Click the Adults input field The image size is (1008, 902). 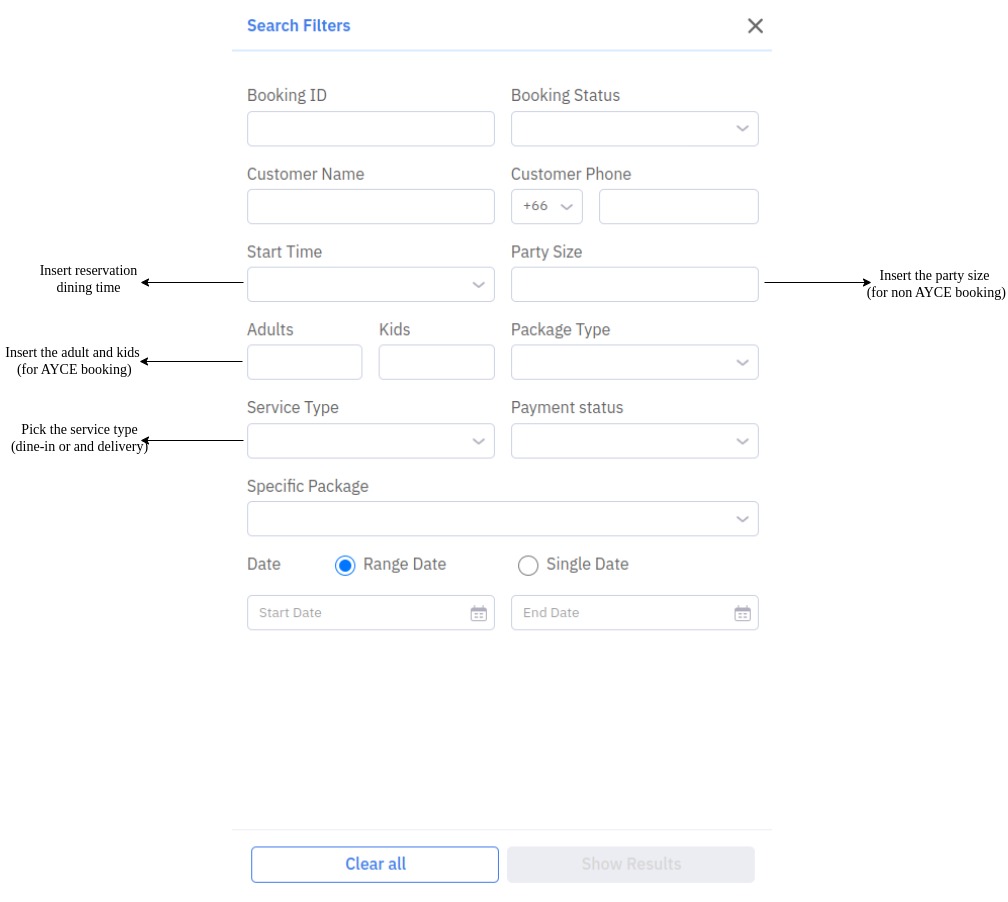pyautogui.click(x=304, y=362)
